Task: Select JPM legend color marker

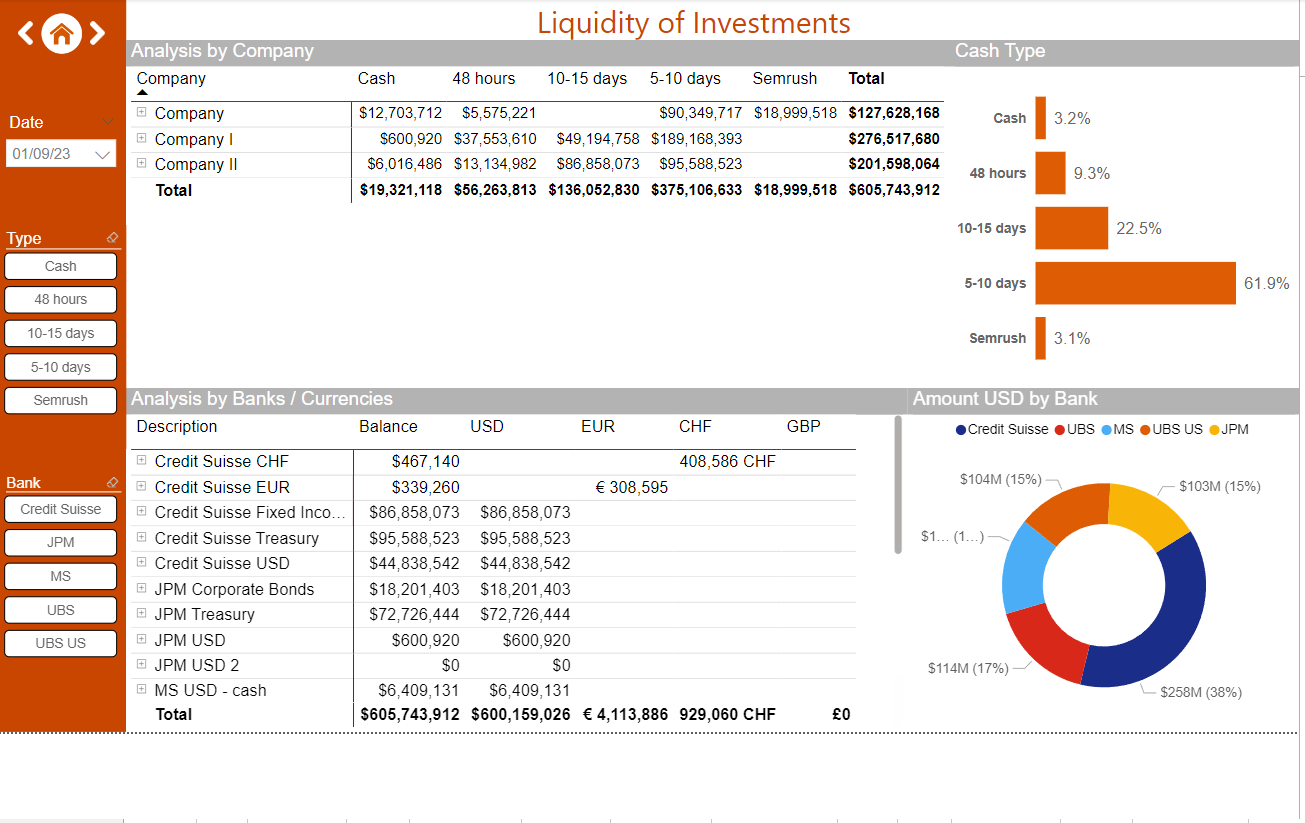Action: click(x=1214, y=430)
